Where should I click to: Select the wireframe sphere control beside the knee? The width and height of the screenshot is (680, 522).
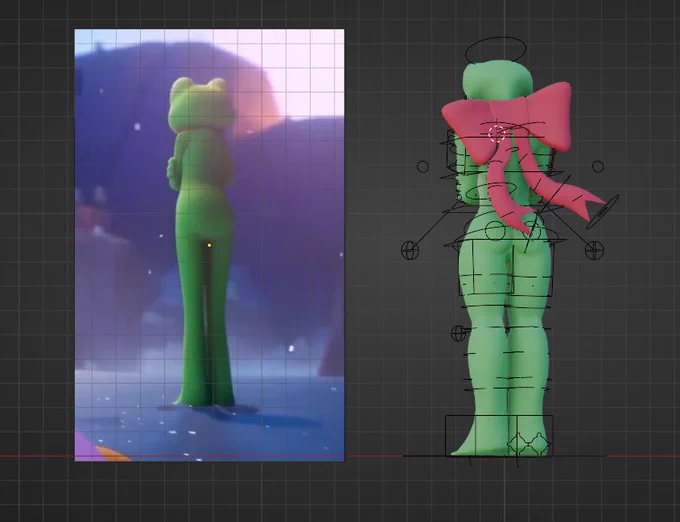458,333
